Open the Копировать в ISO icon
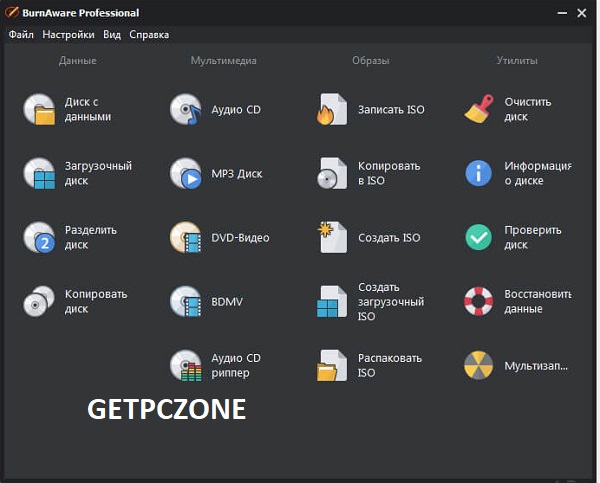The height and width of the screenshot is (483, 600). (332, 173)
